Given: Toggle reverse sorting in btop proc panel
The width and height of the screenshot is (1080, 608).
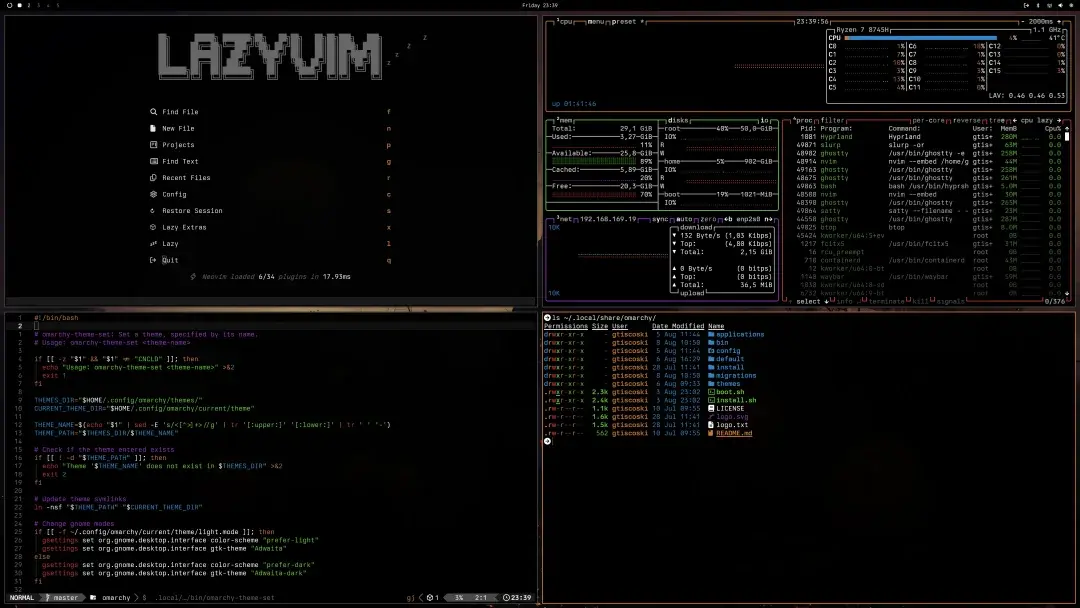Looking at the screenshot, I should (968, 120).
